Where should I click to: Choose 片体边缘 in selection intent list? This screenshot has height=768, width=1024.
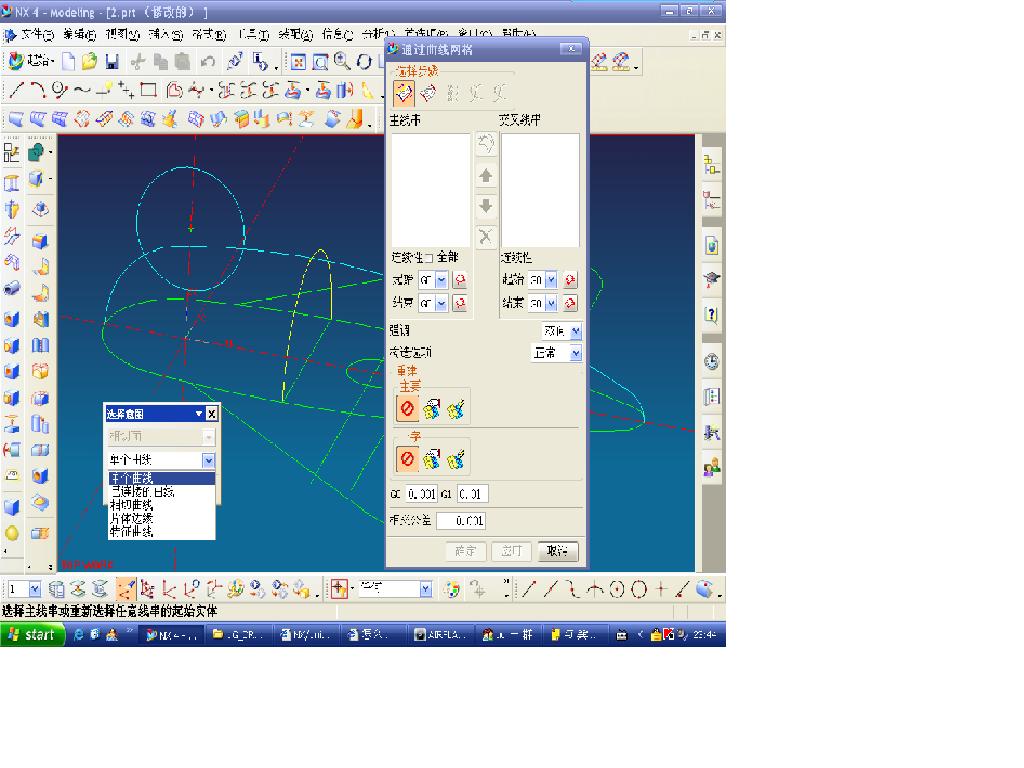(132, 518)
